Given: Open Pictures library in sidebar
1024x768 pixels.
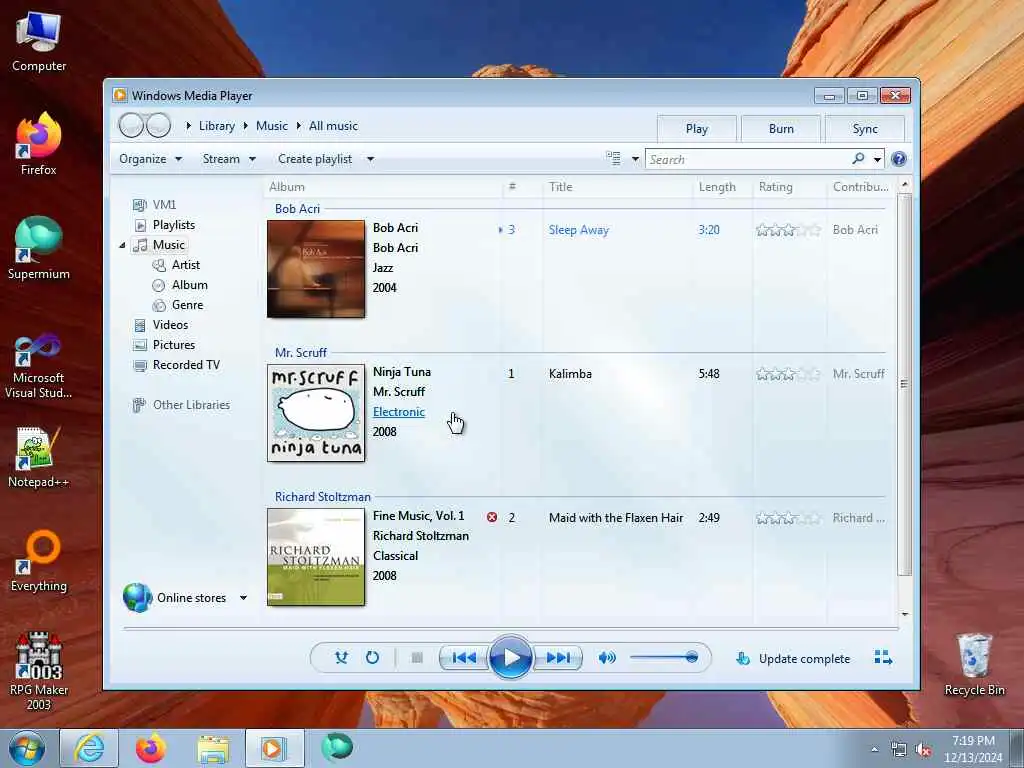Looking at the screenshot, I should [x=174, y=345].
